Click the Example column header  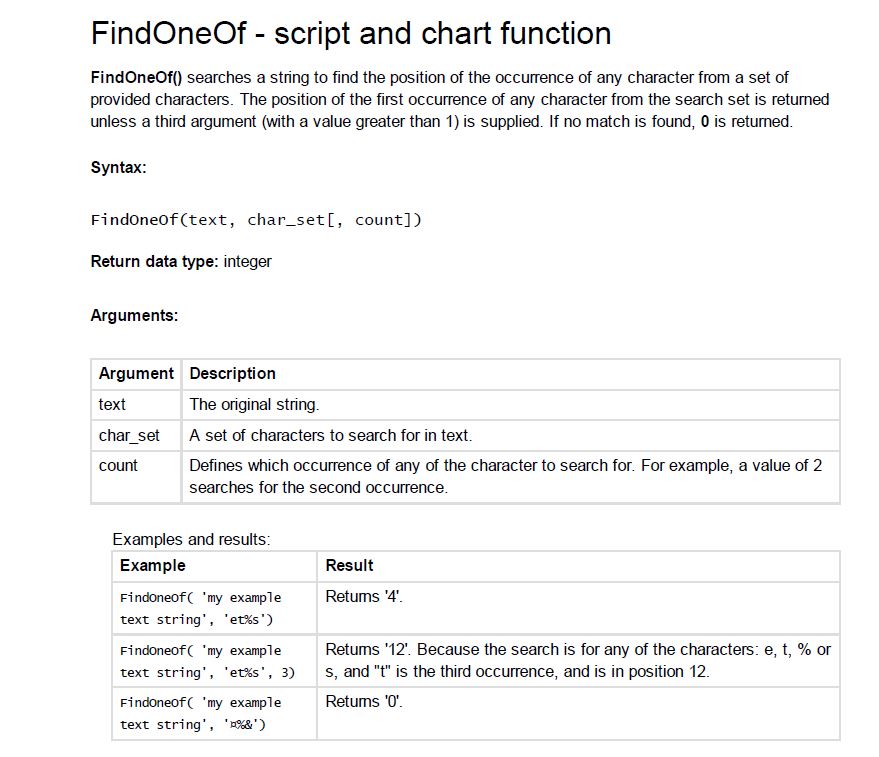[152, 565]
